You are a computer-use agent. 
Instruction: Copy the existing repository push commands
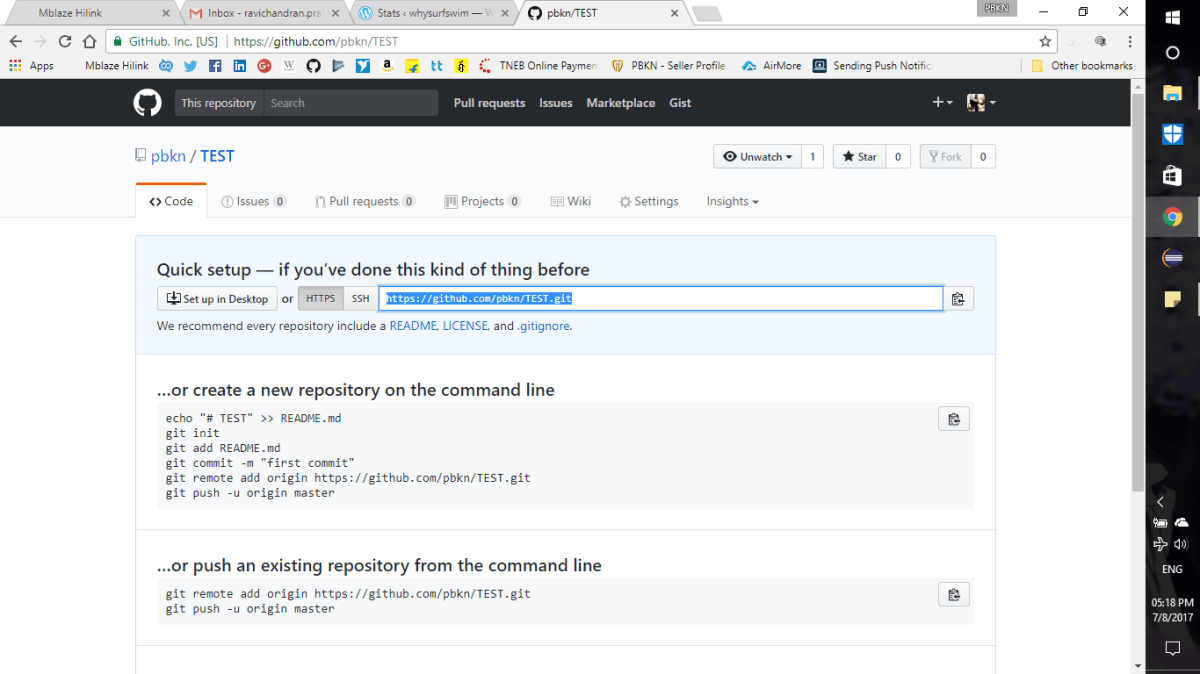pyautogui.click(x=953, y=593)
